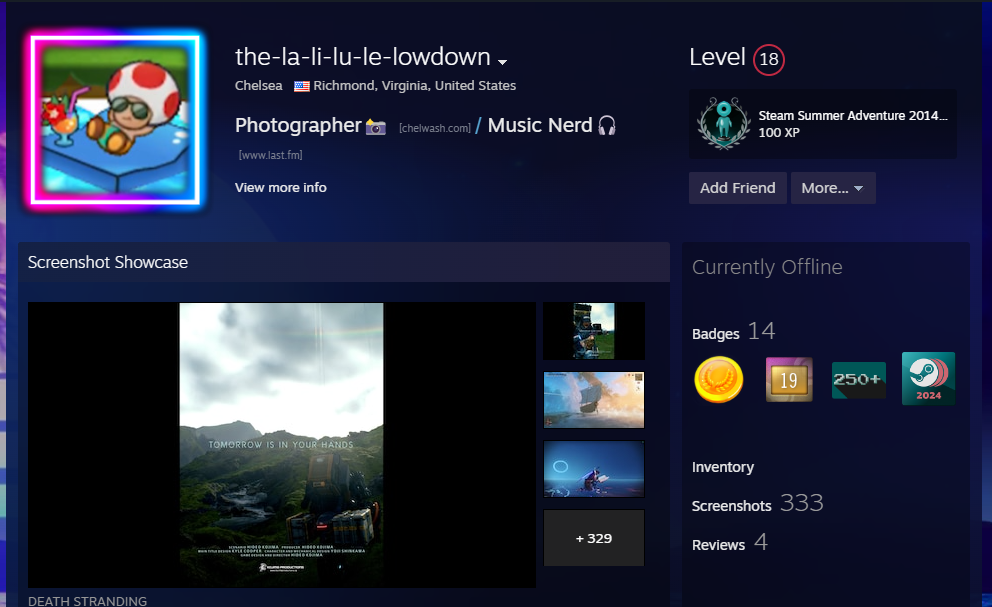Click the real name Chelsea text
Screen dimensions: 992x607
(258, 85)
